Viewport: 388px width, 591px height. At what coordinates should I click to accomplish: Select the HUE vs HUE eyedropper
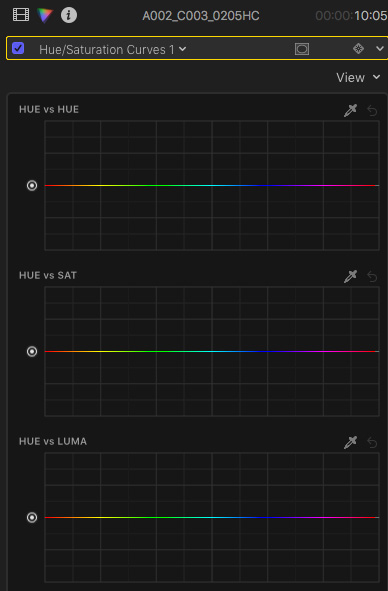coord(350,110)
